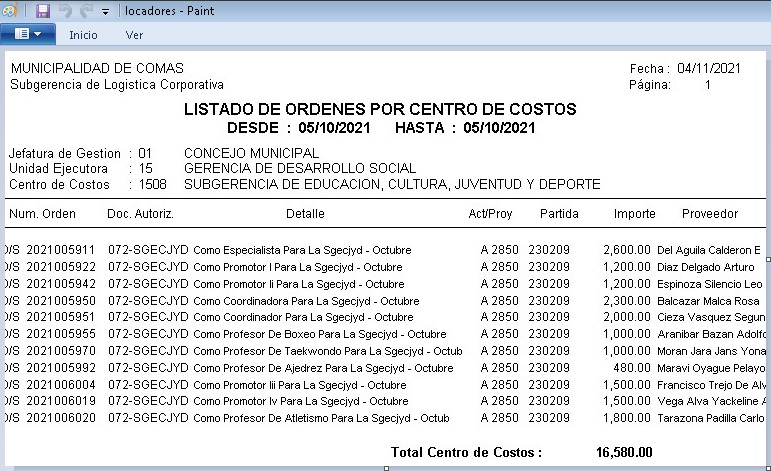Click order number 2021005951

[x=60, y=317]
